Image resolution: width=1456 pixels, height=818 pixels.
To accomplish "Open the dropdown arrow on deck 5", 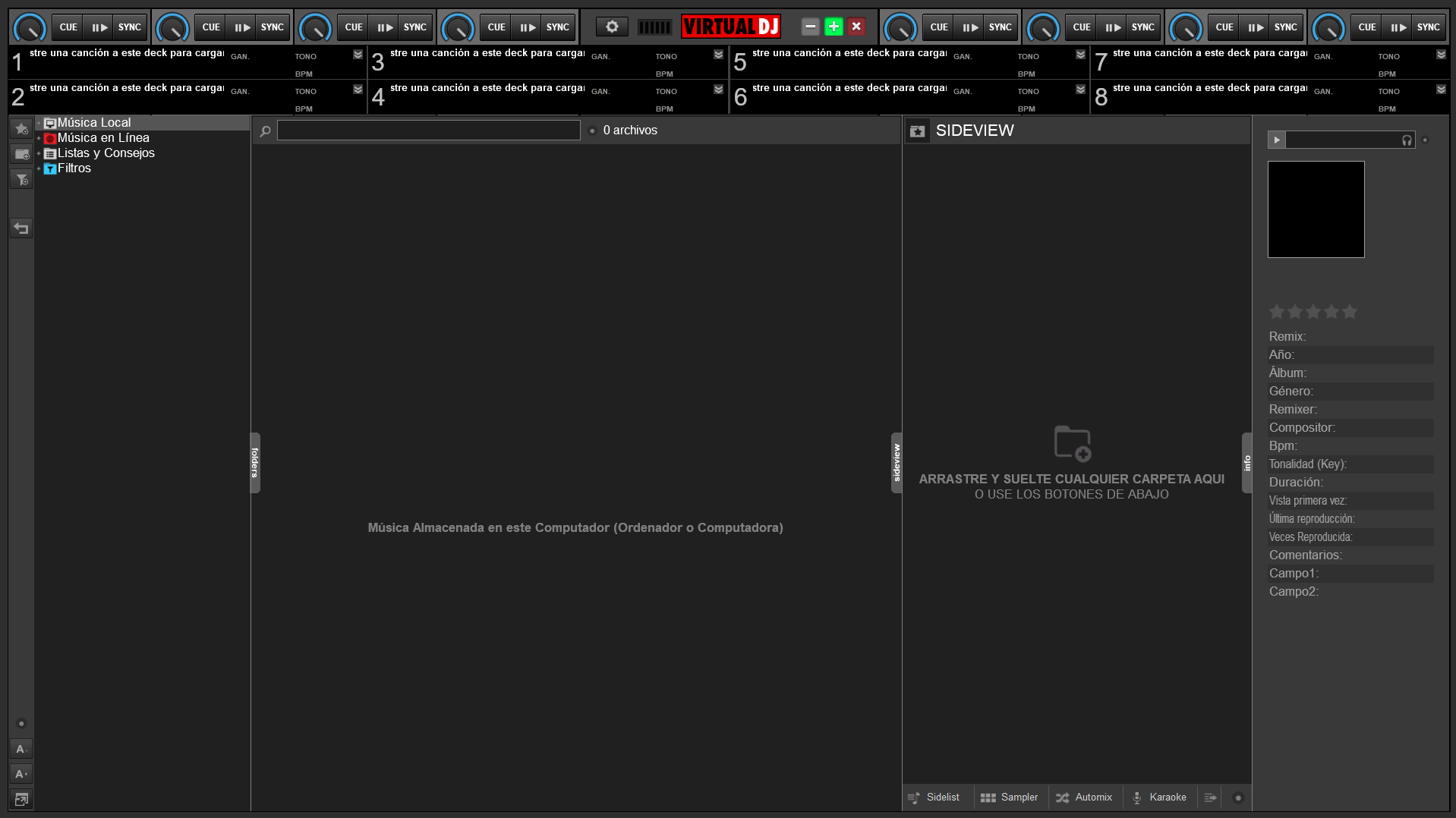I will [x=1080, y=55].
